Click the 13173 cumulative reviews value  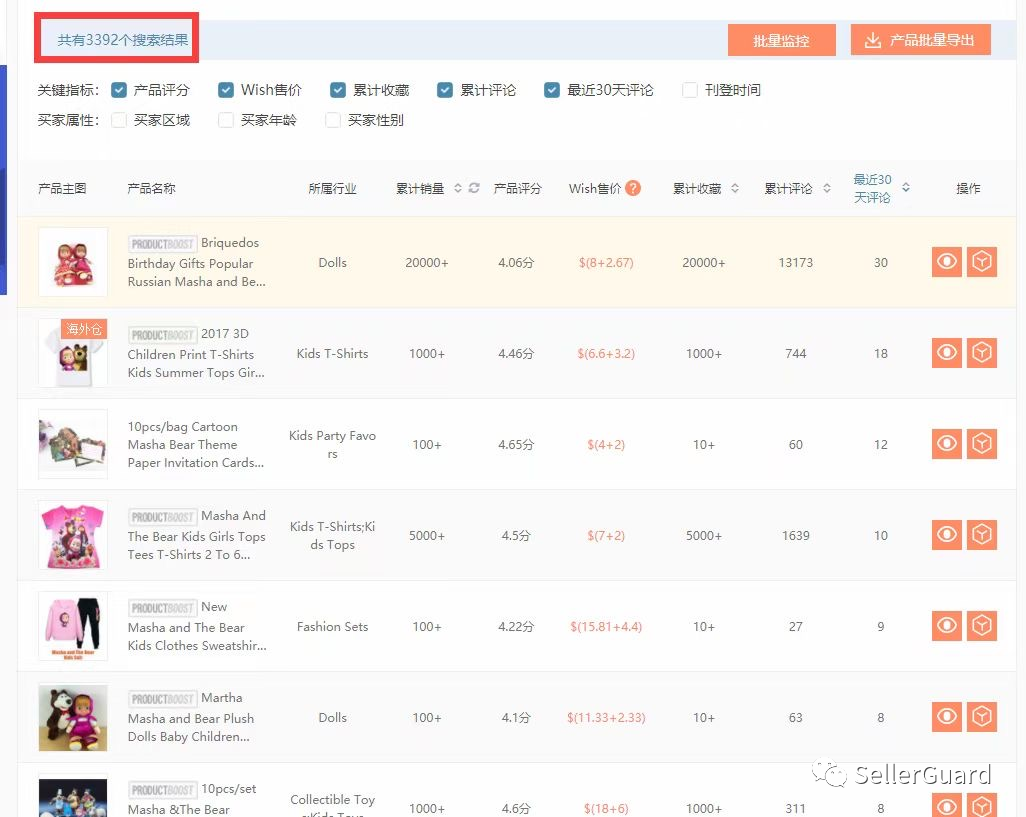point(796,262)
